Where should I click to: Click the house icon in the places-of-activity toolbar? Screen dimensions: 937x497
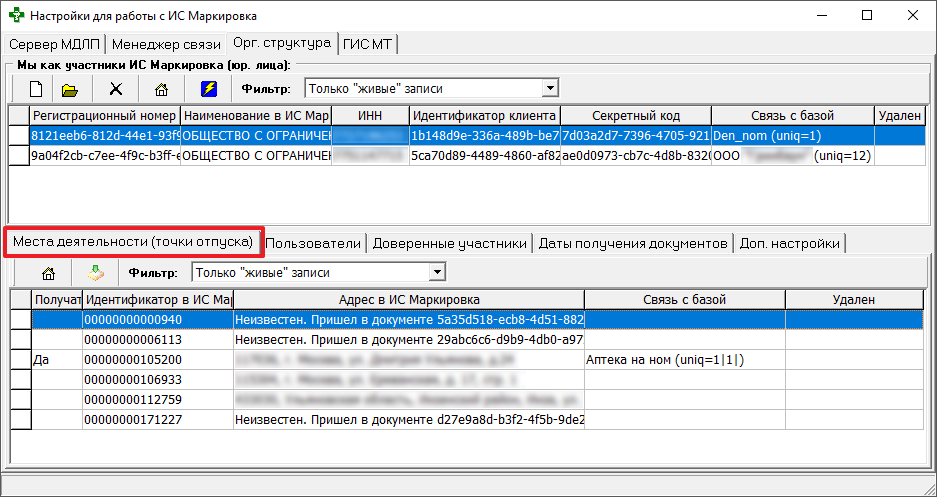coord(48,273)
